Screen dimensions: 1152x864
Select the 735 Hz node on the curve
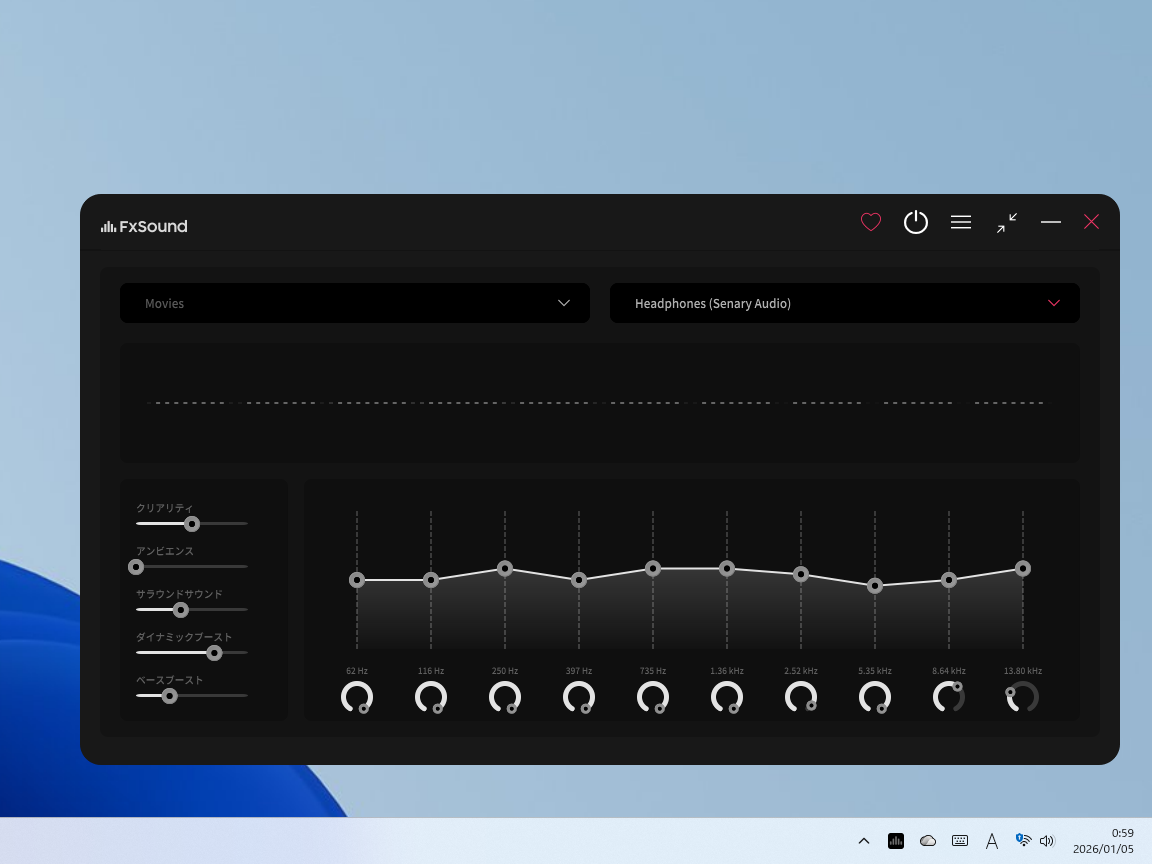652,569
